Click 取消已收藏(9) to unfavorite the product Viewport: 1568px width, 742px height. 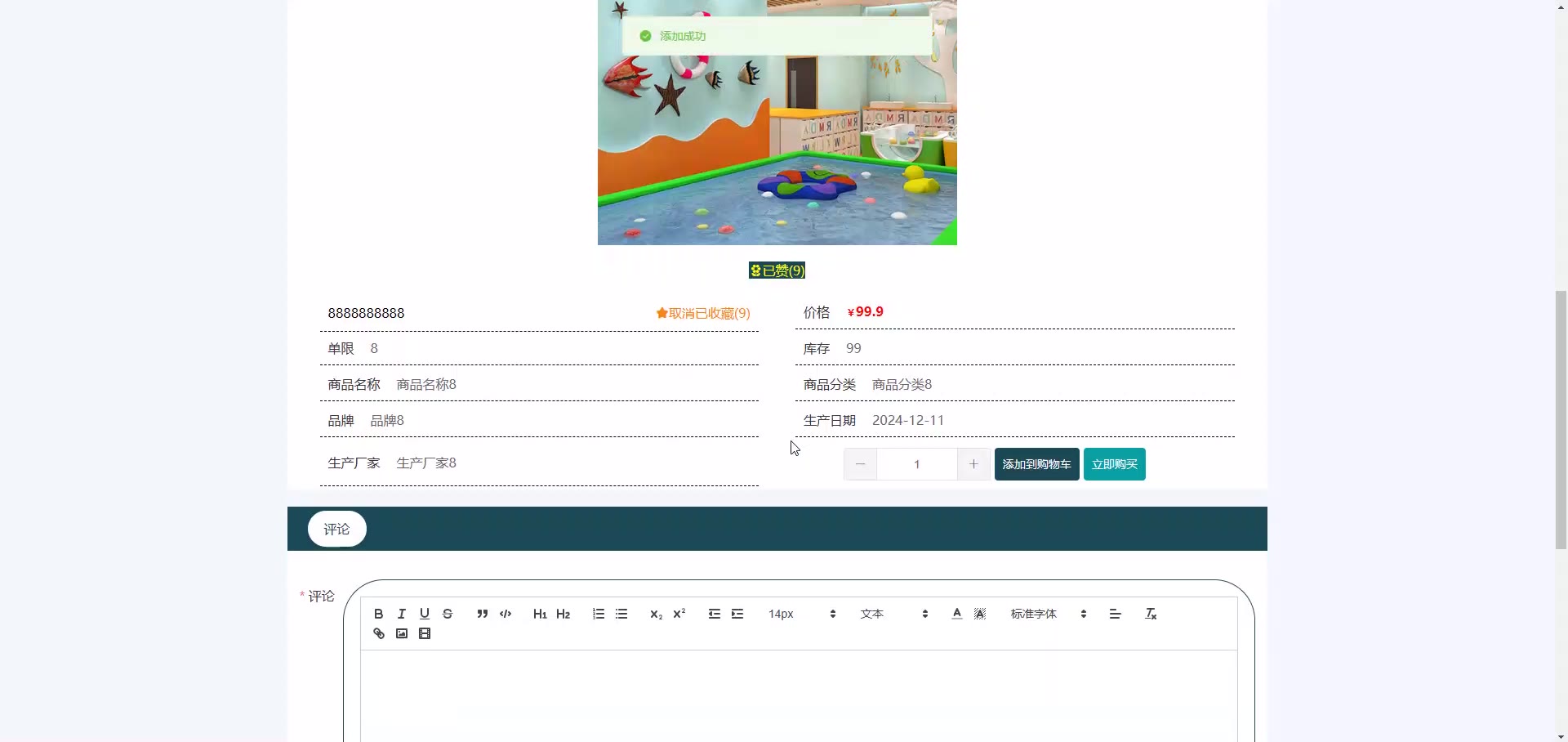703,313
